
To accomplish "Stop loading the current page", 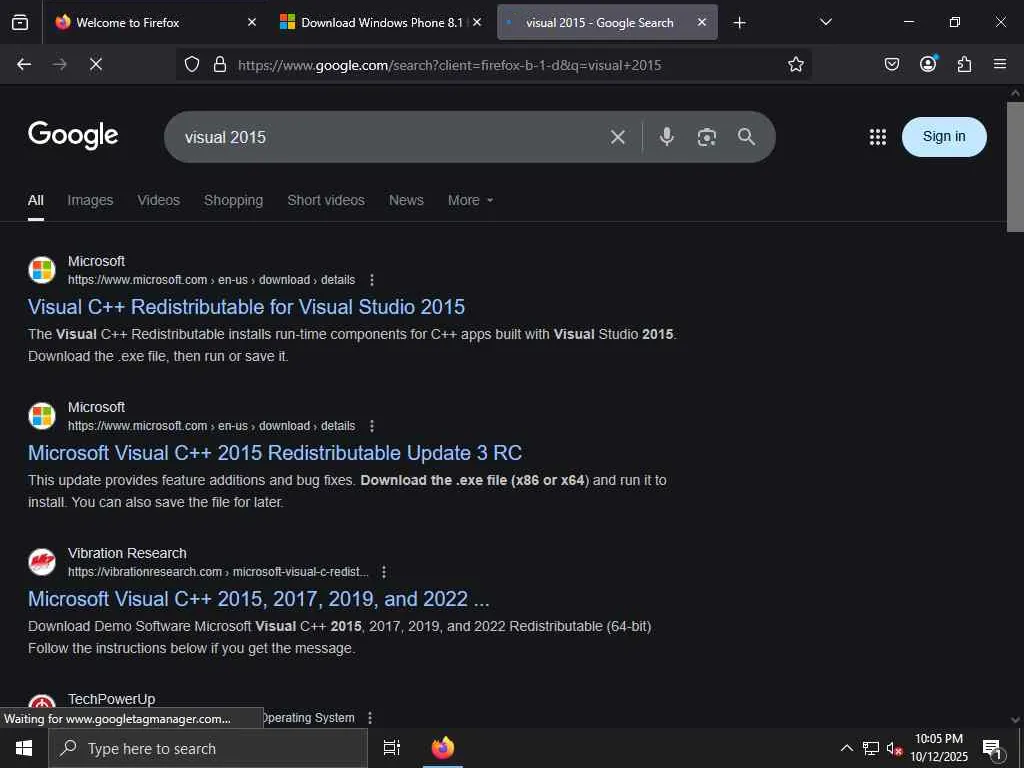I will click(x=95, y=64).
